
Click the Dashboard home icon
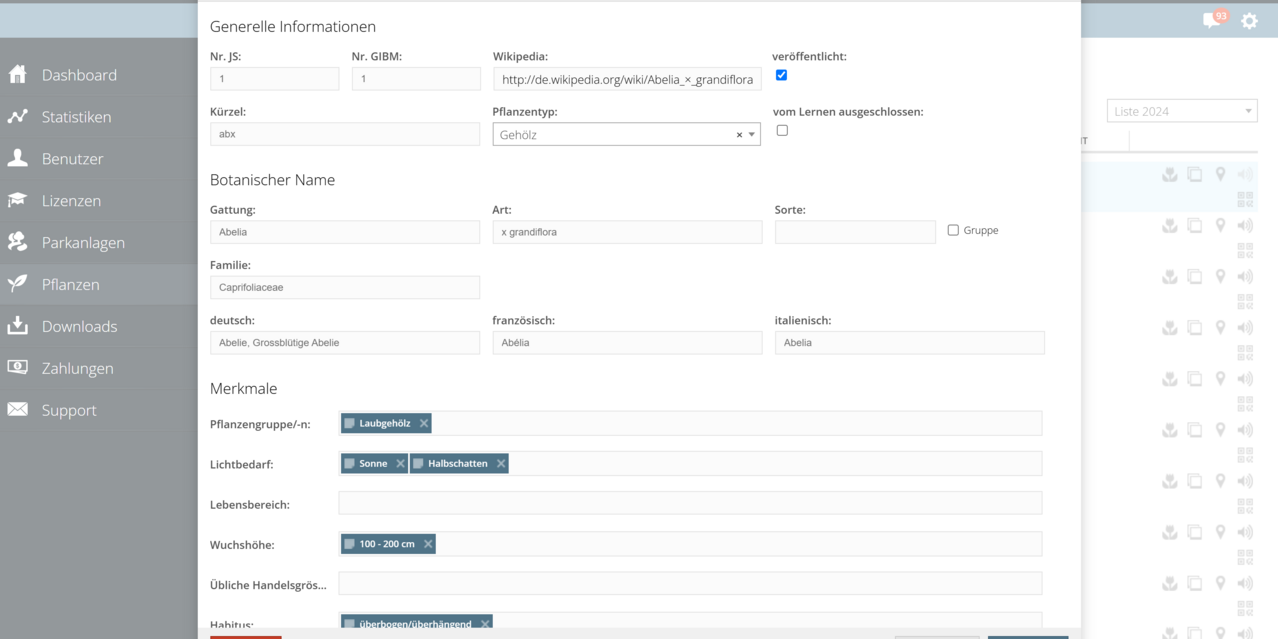click(x=18, y=75)
